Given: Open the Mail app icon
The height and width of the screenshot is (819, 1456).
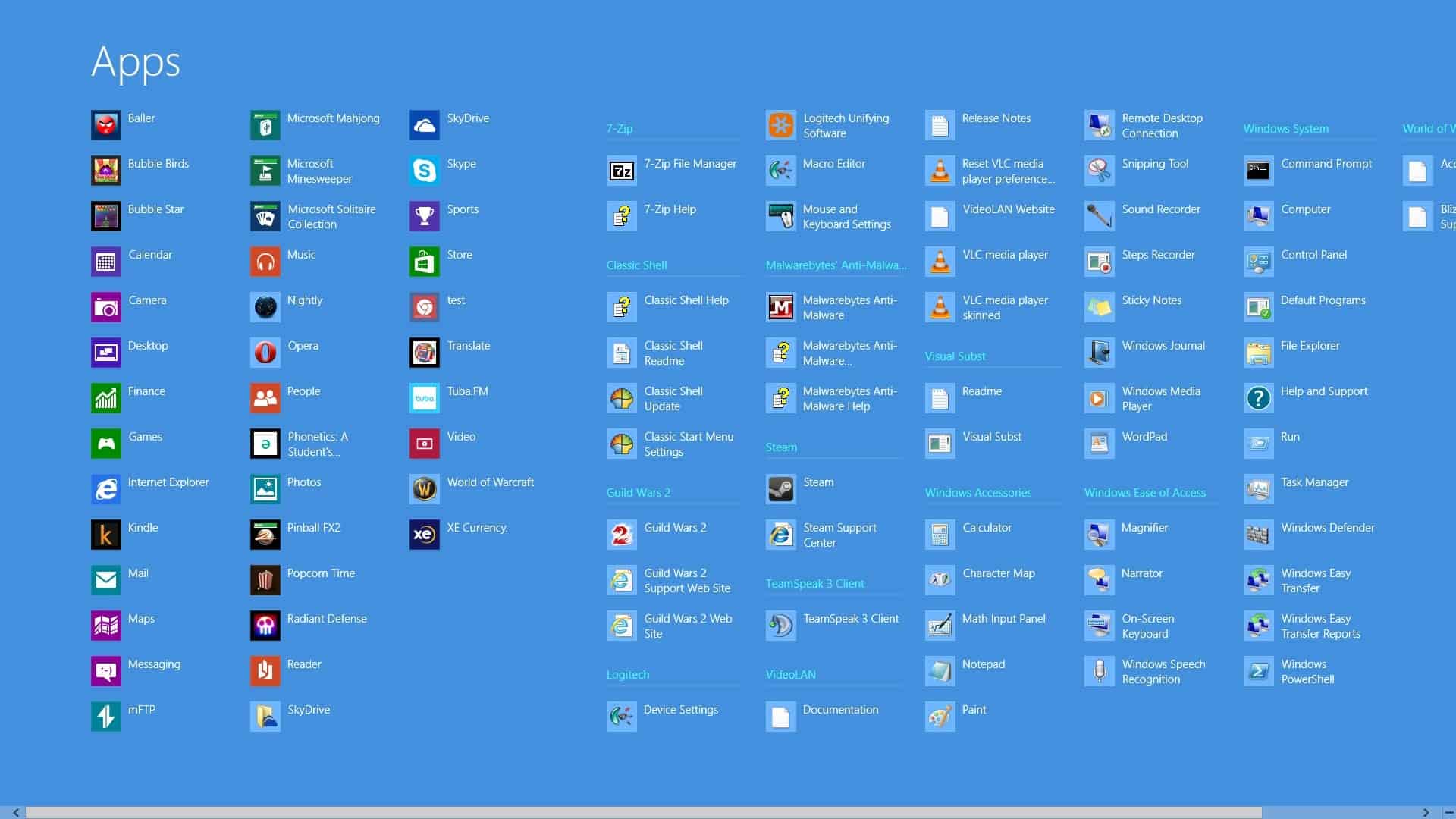Looking at the screenshot, I should pyautogui.click(x=106, y=580).
